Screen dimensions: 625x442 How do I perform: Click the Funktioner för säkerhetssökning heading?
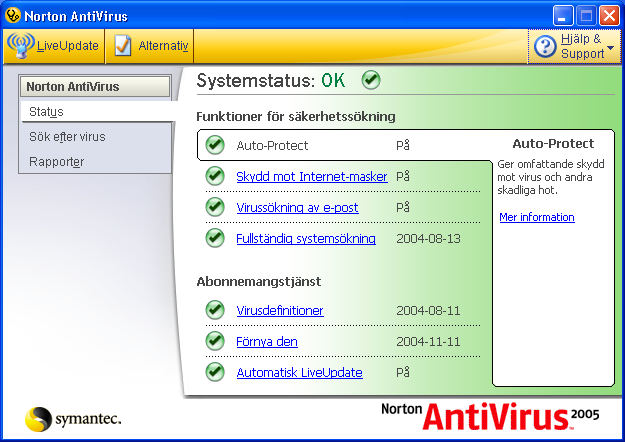(296, 116)
